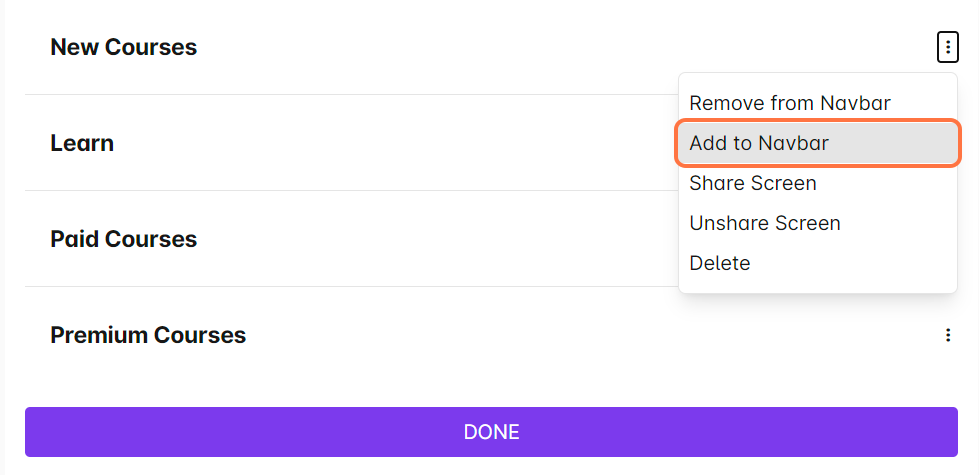Collapse the menu via New Courses dots icon
This screenshot has width=979, height=475.
click(947, 47)
